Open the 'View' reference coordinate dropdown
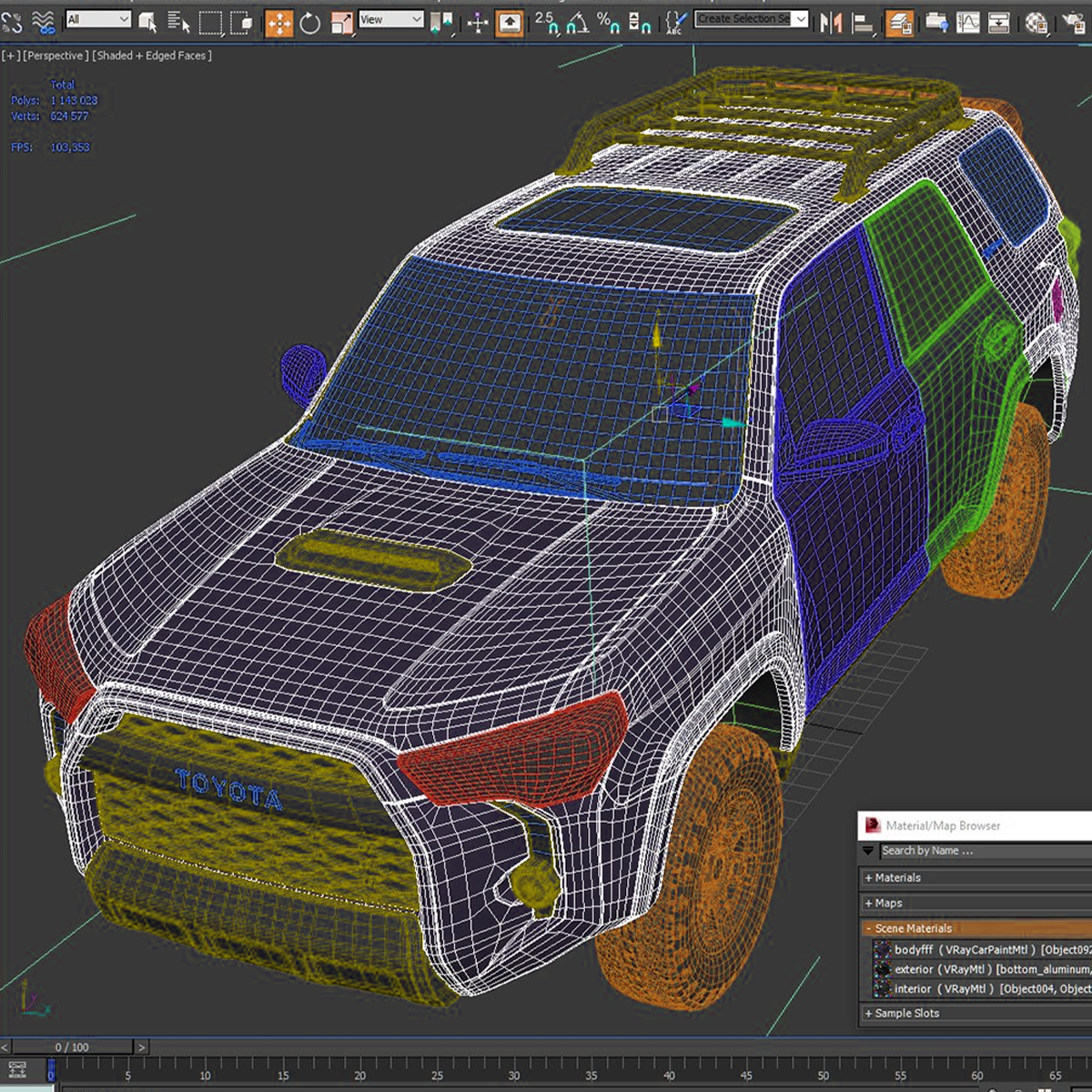 (x=390, y=19)
